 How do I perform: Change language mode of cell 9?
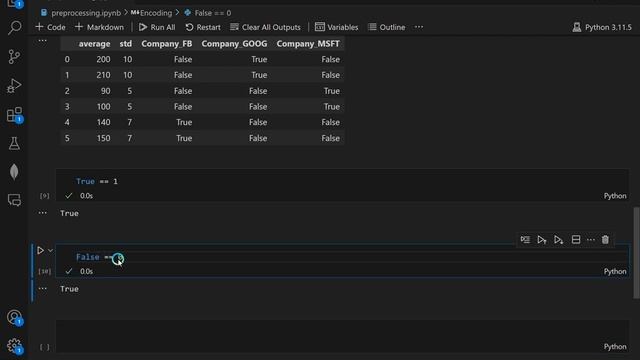tap(615, 196)
